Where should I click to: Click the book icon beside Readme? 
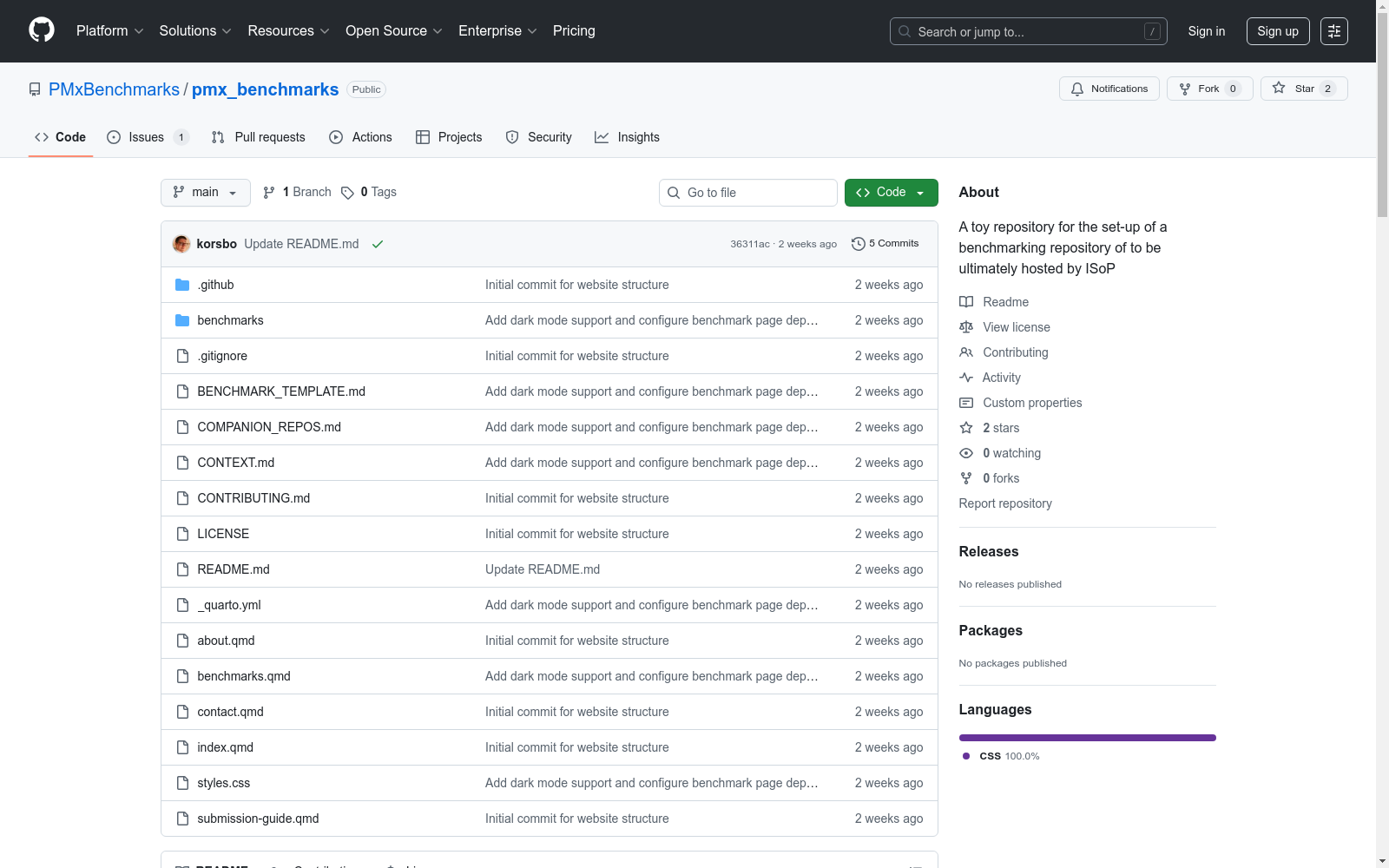(966, 302)
